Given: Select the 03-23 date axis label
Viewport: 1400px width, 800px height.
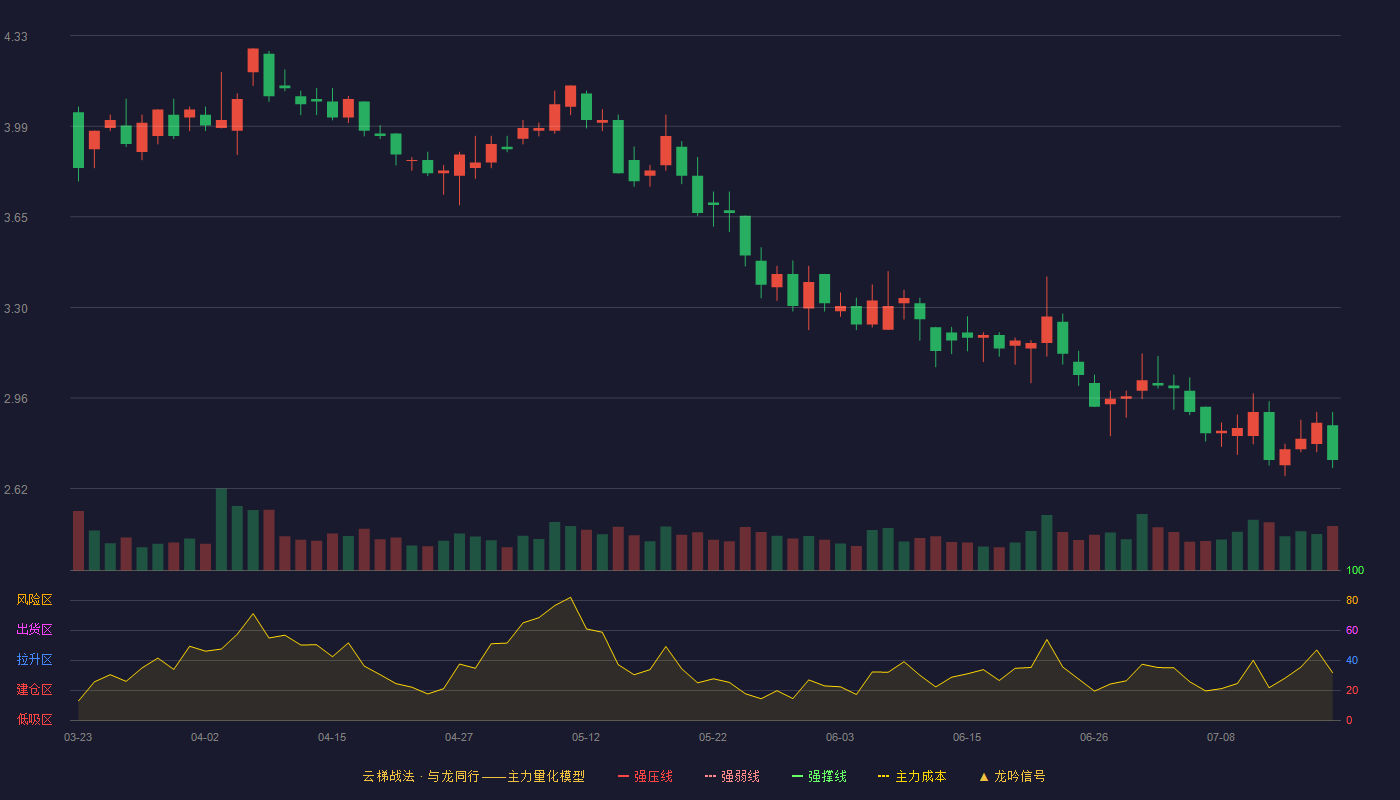Looking at the screenshot, I should click(78, 737).
